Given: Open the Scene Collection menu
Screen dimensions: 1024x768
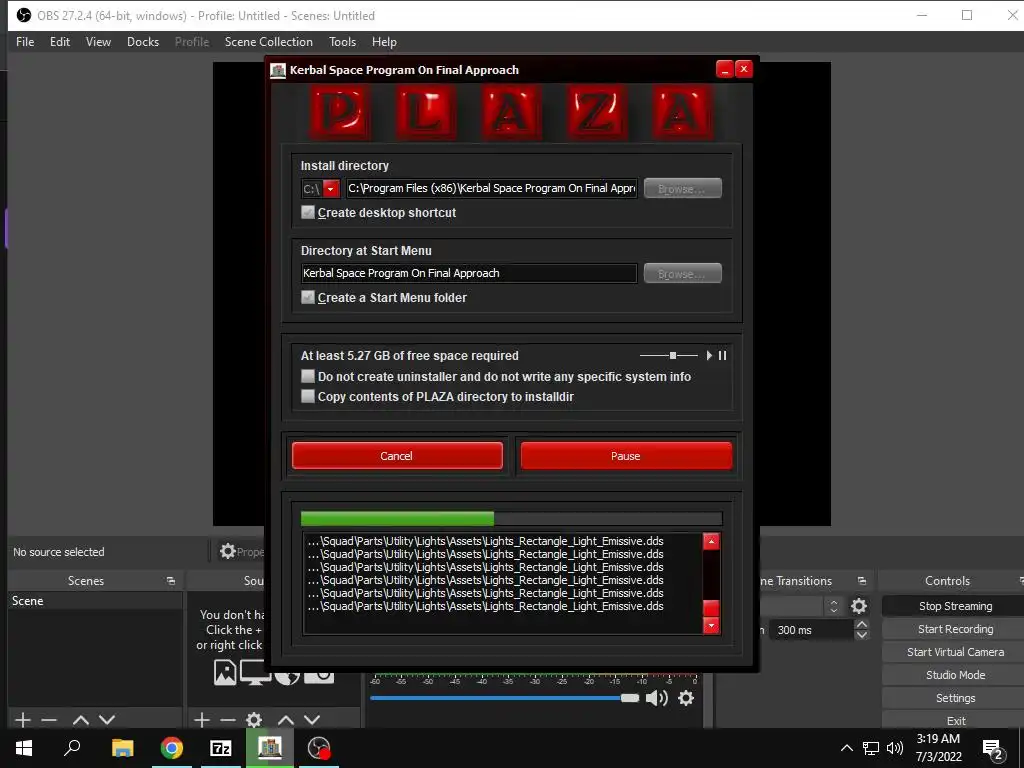Looking at the screenshot, I should tap(268, 42).
